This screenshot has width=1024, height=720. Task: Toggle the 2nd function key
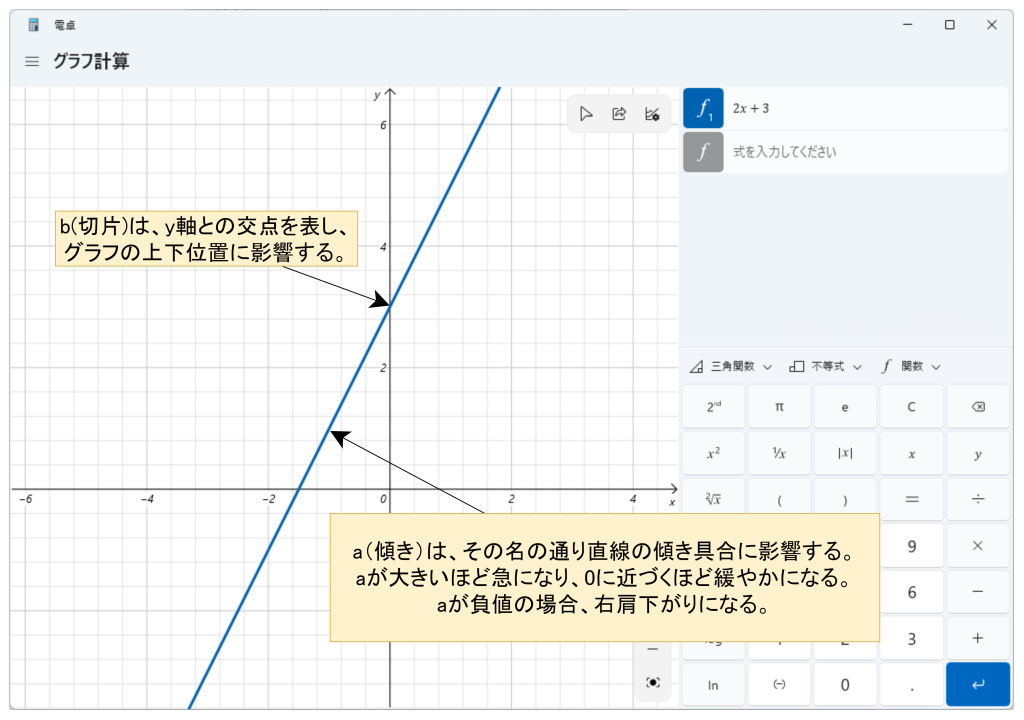pyautogui.click(x=714, y=407)
